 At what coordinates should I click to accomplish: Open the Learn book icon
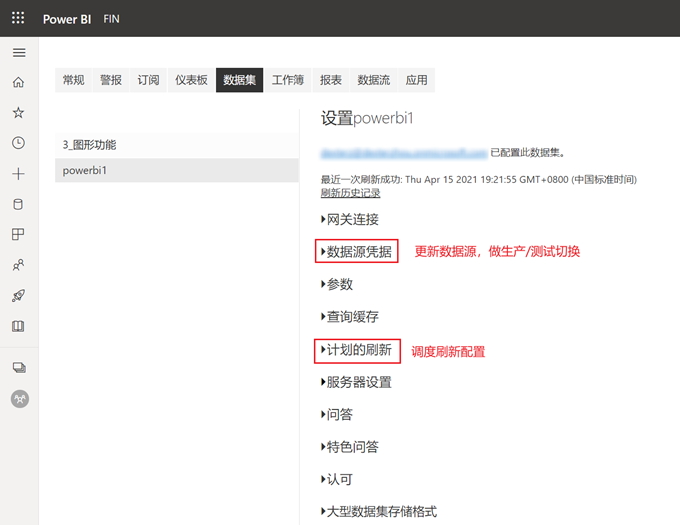18,326
